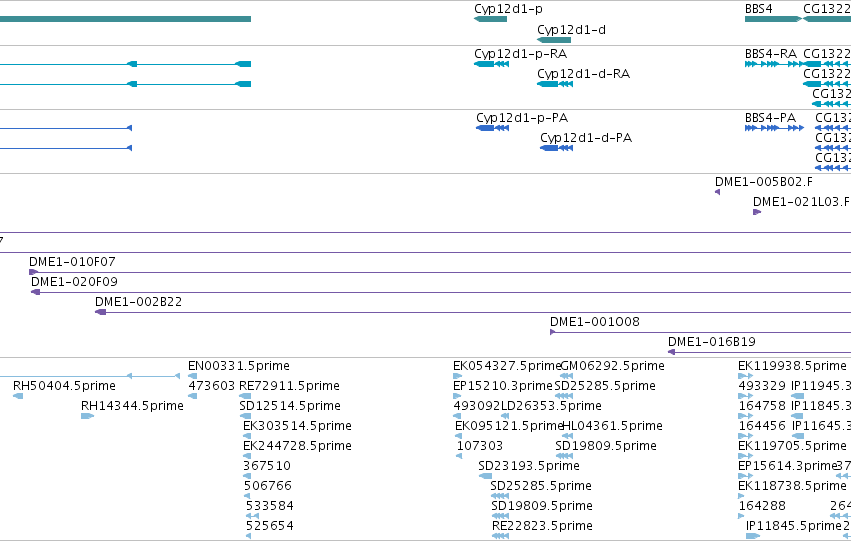Open EST IP11845.5prime
This screenshot has height=541, width=851.
pyautogui.click(x=793, y=526)
